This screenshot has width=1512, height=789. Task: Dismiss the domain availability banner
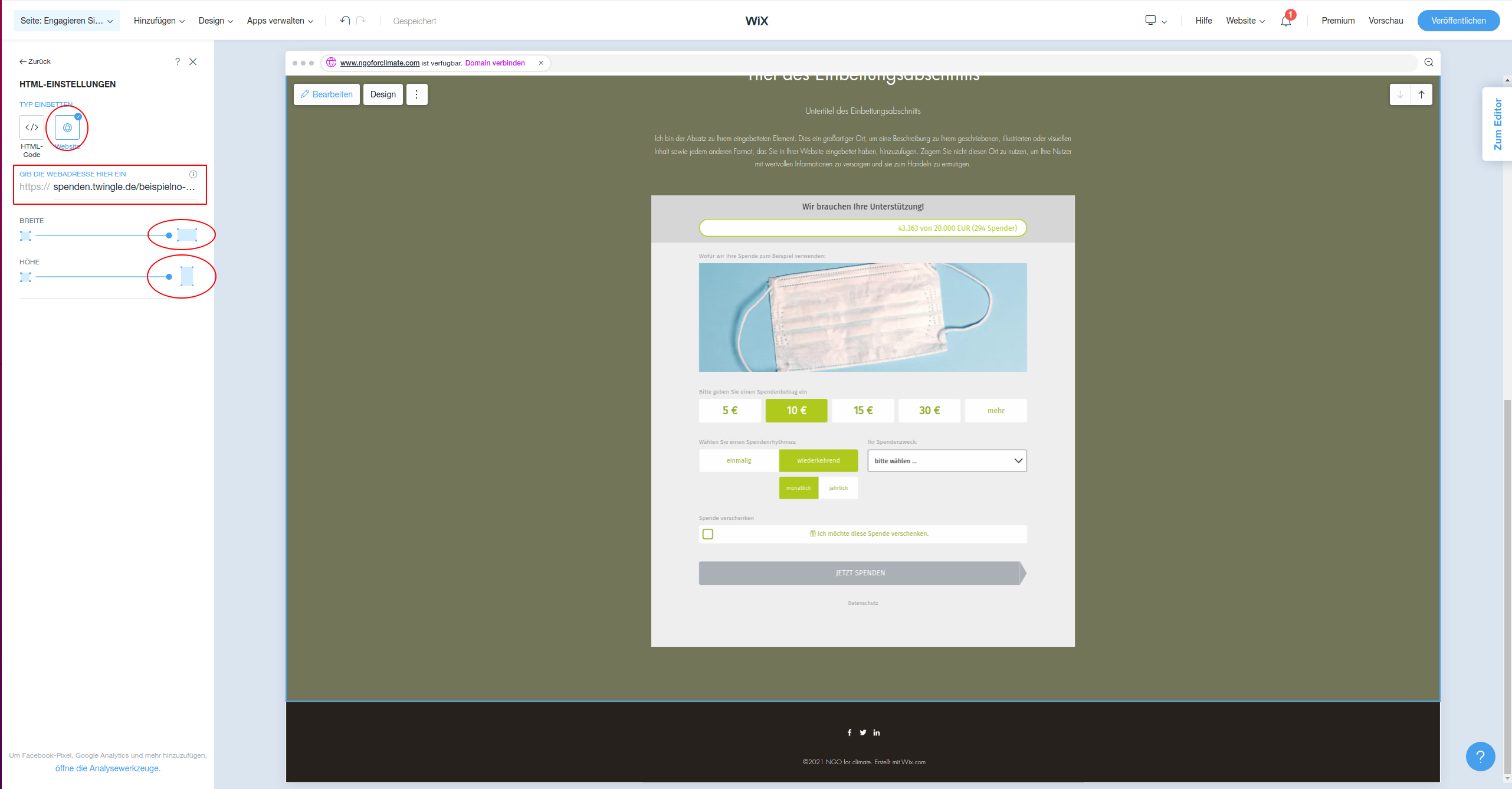coord(541,63)
